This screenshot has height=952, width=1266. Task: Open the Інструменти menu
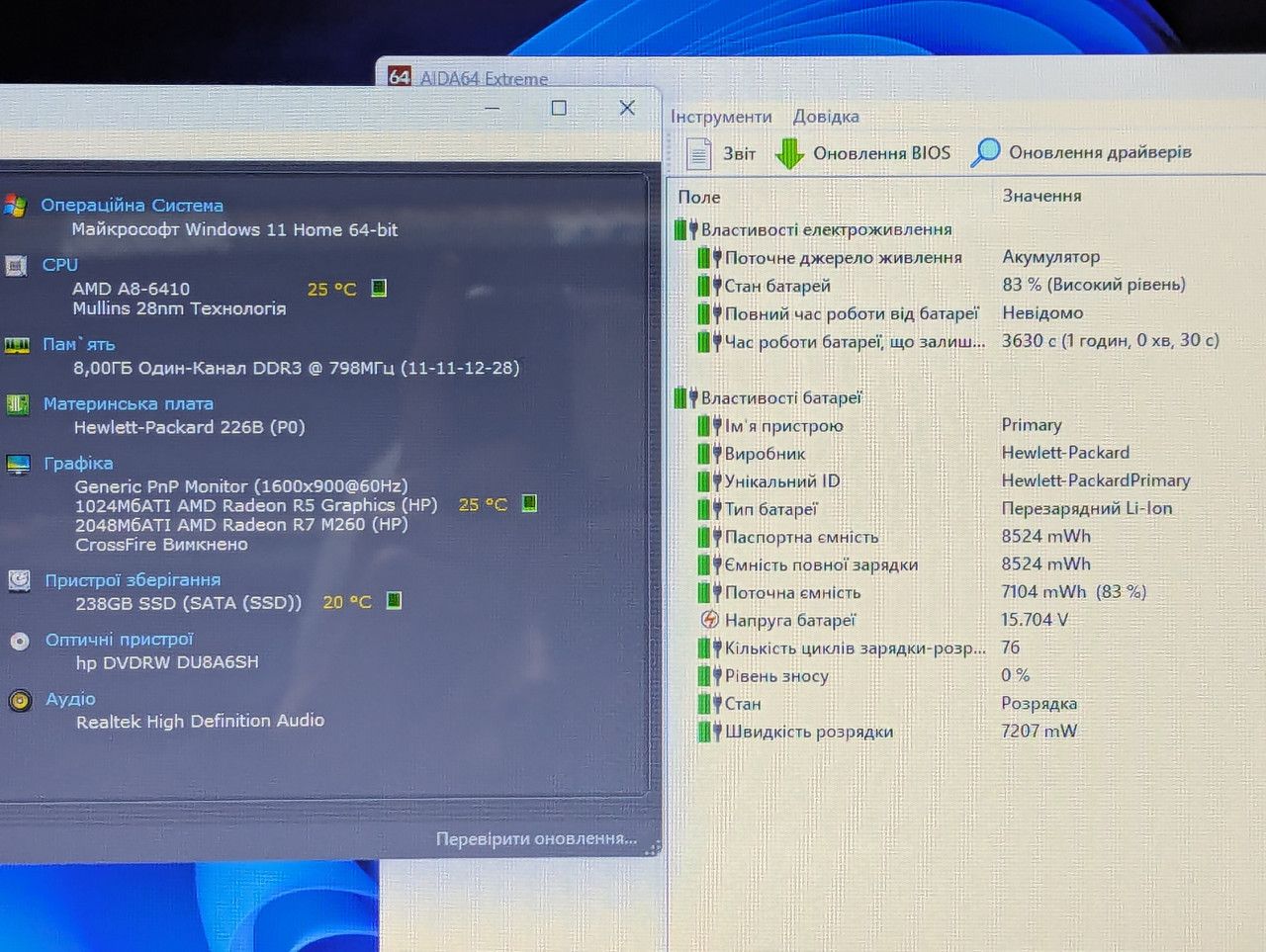tap(721, 117)
